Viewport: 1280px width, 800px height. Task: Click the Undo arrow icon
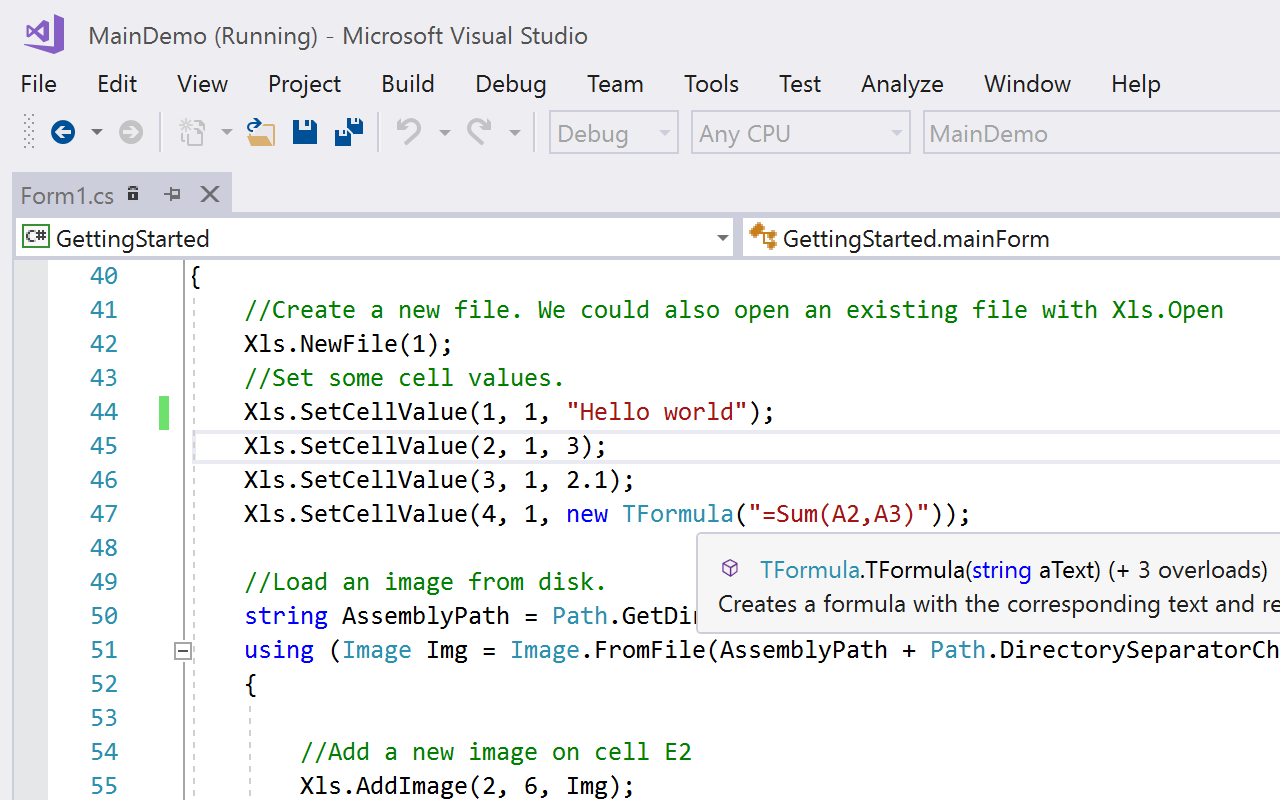coord(409,132)
